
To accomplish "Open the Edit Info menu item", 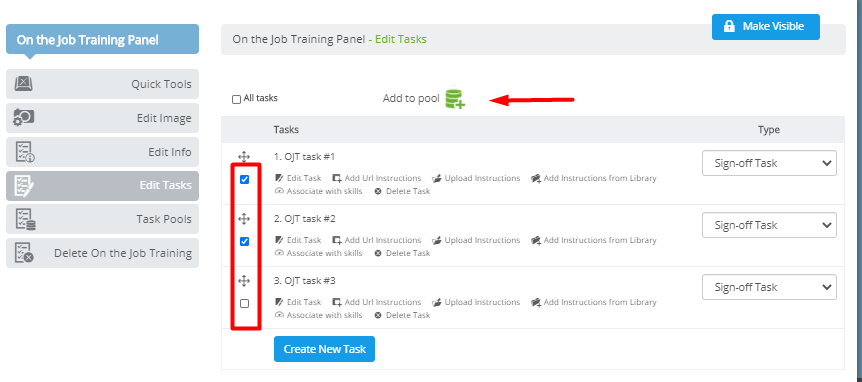I will click(102, 152).
